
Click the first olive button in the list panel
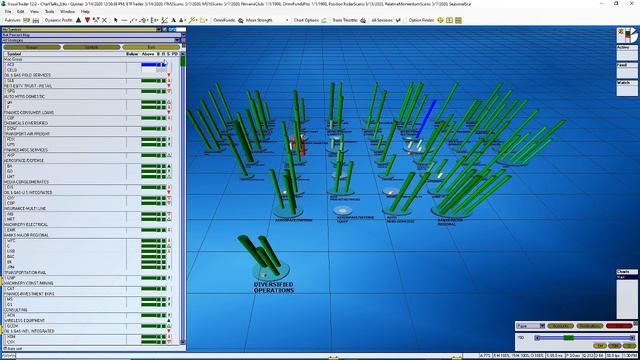click(x=32, y=47)
